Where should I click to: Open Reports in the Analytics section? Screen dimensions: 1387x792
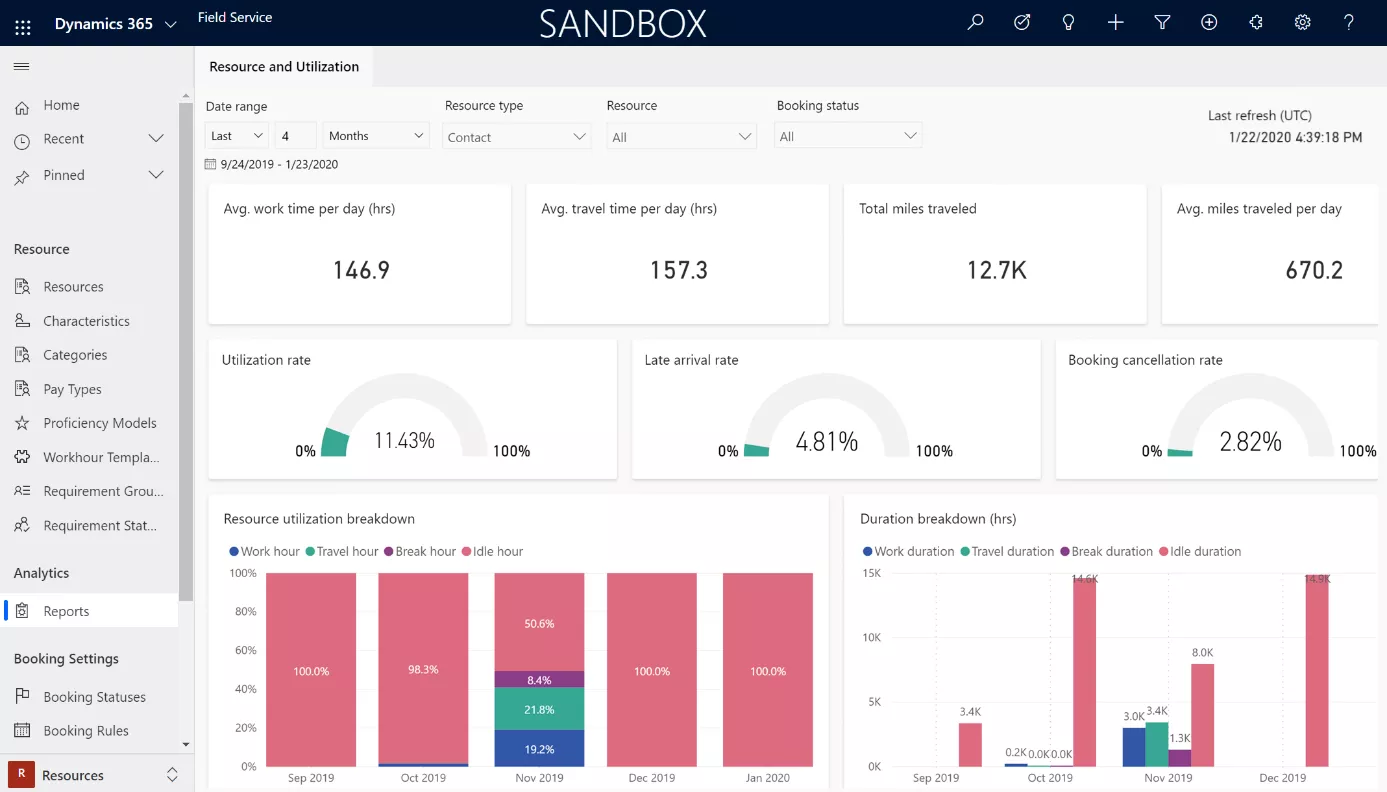click(x=66, y=611)
